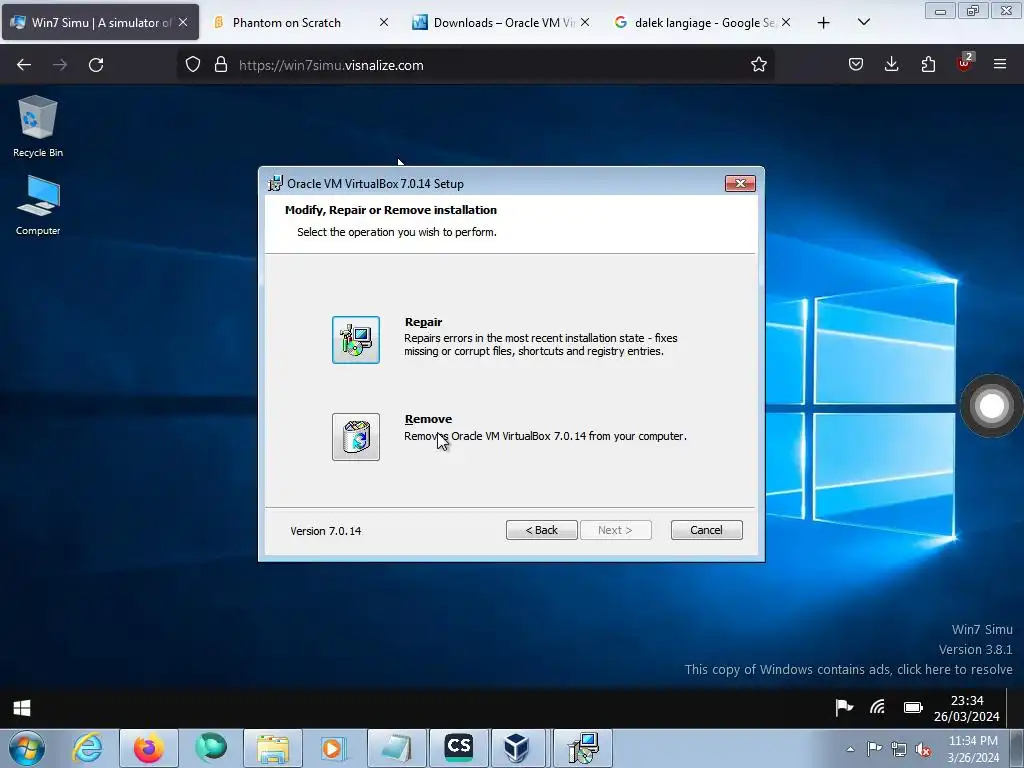This screenshot has width=1024, height=768.
Task: Open the Computer desktop icon
Action: 38,205
